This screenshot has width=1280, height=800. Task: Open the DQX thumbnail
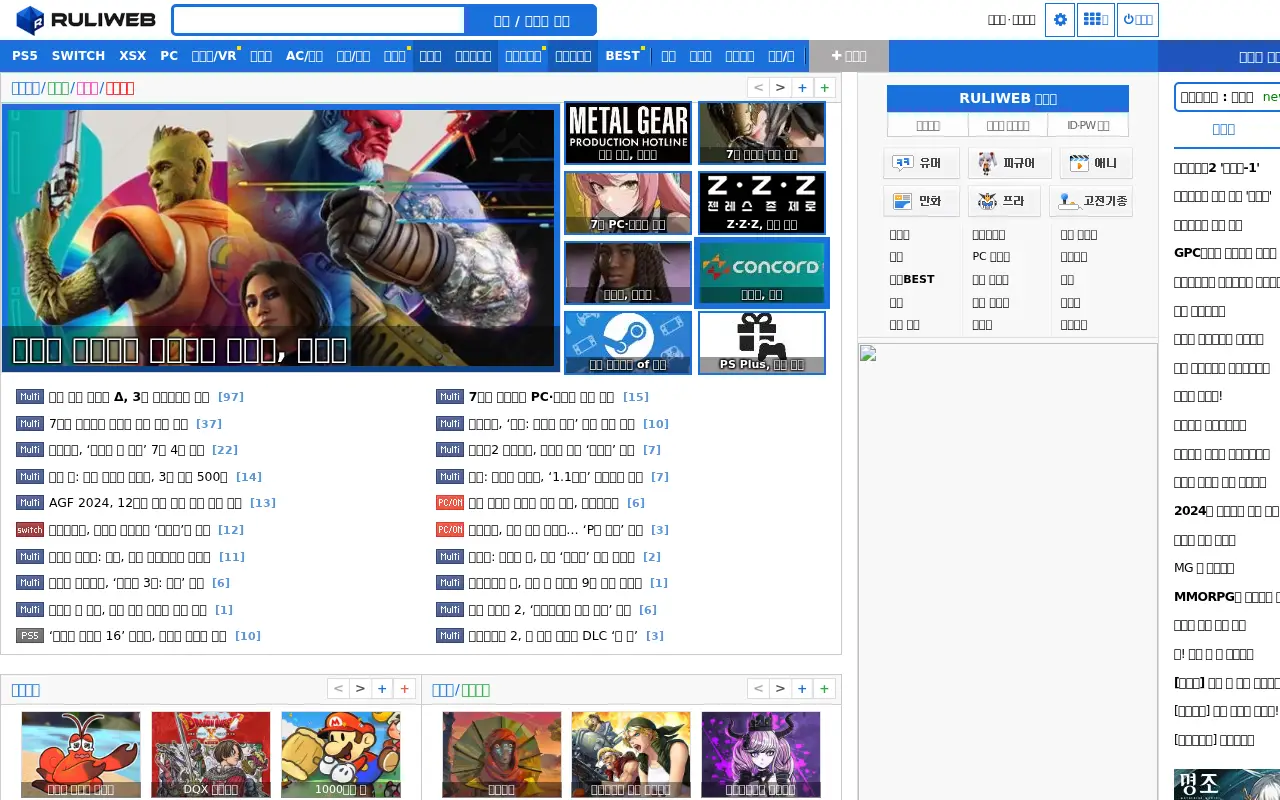click(x=211, y=755)
